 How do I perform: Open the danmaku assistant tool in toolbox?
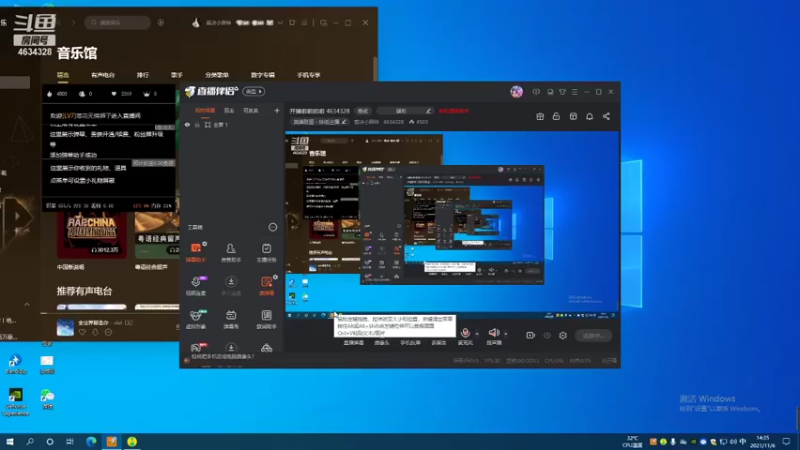196,252
